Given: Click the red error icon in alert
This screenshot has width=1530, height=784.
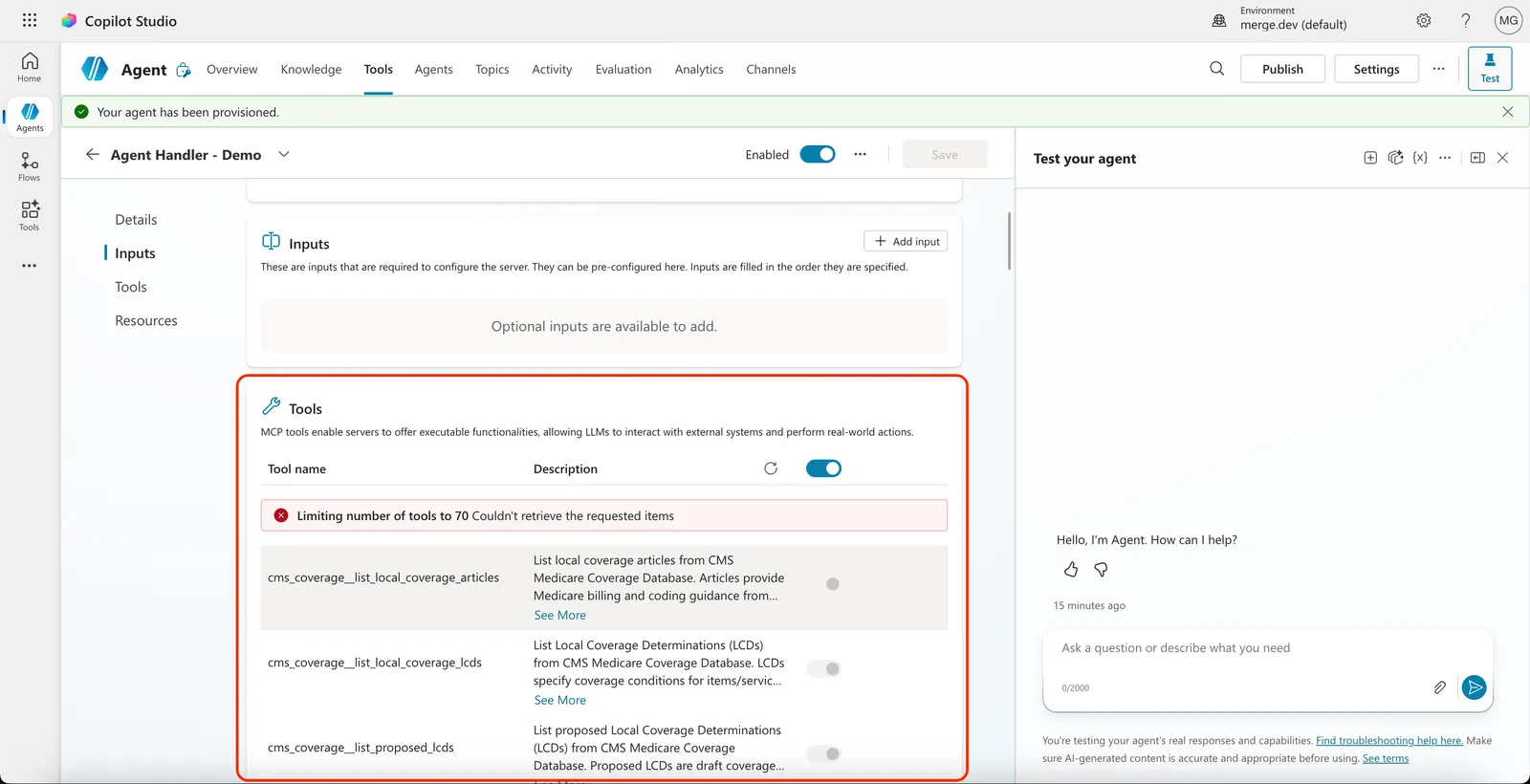Looking at the screenshot, I should pyautogui.click(x=281, y=515).
